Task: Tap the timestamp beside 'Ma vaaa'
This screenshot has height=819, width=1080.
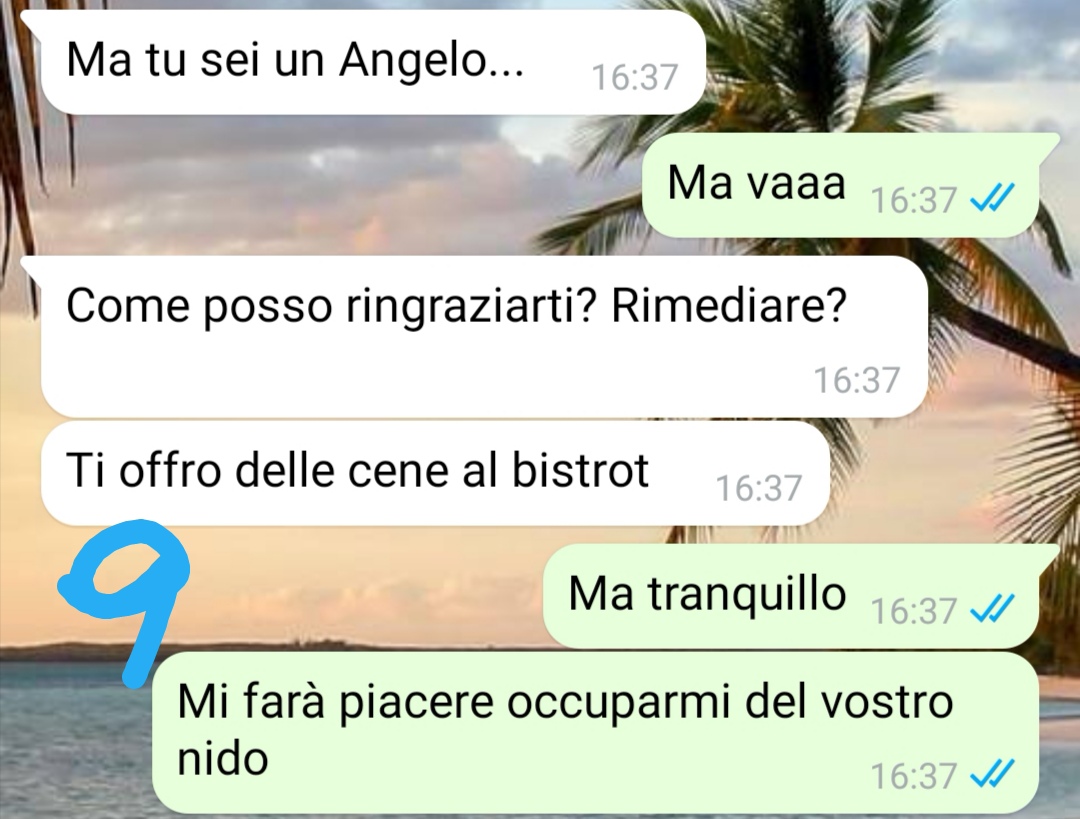Action: click(x=913, y=200)
